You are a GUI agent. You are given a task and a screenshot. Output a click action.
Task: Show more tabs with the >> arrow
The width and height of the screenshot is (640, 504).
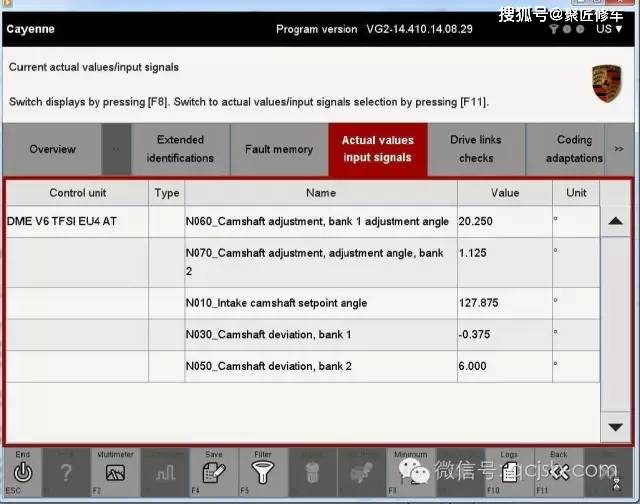[x=619, y=149]
